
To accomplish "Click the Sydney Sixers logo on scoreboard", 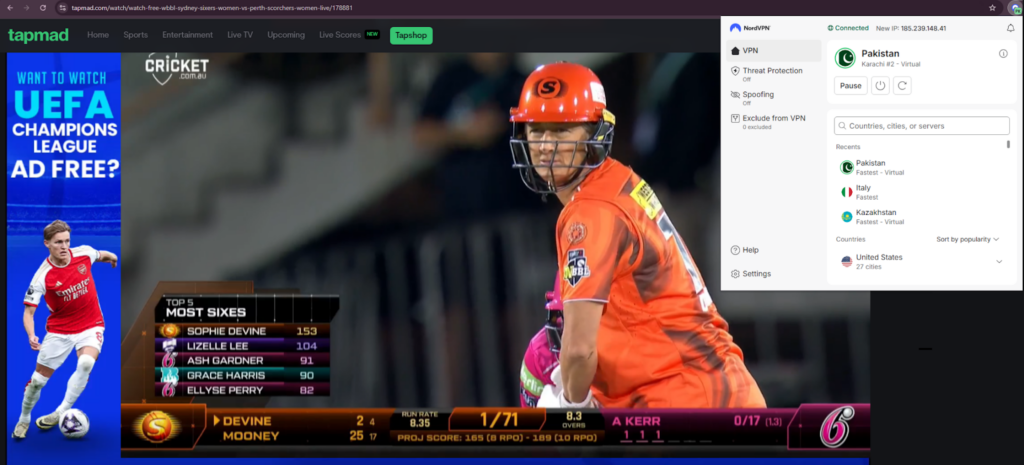I will (x=837, y=426).
